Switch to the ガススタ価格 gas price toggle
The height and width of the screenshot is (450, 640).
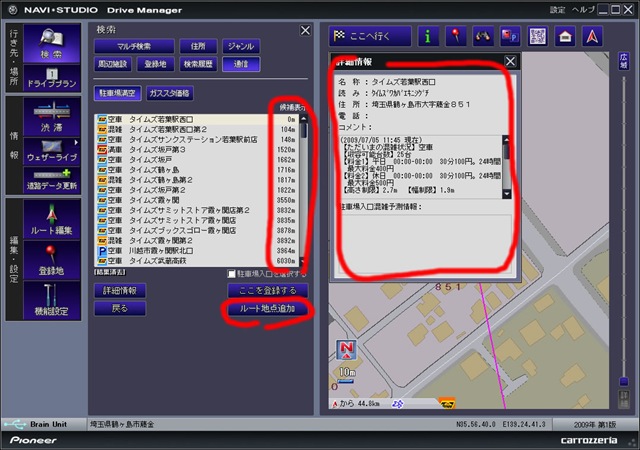point(169,92)
